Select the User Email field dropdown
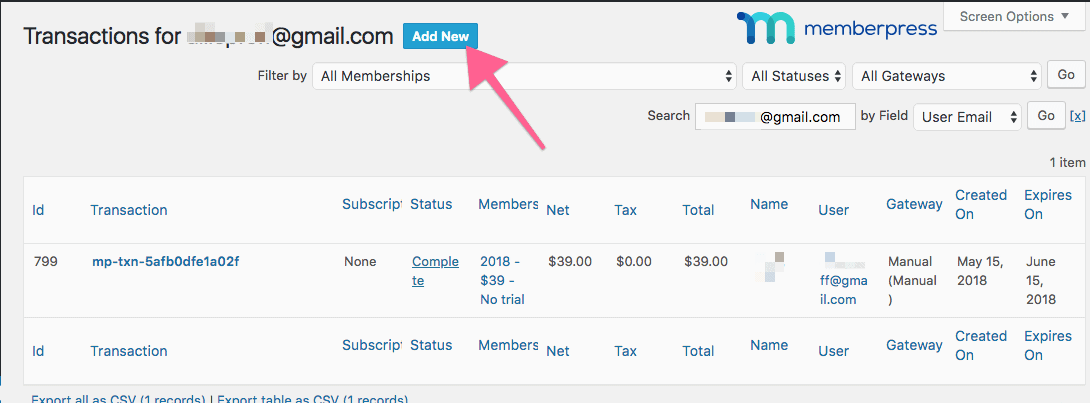Screen dimensions: 1090x403 coord(967,117)
